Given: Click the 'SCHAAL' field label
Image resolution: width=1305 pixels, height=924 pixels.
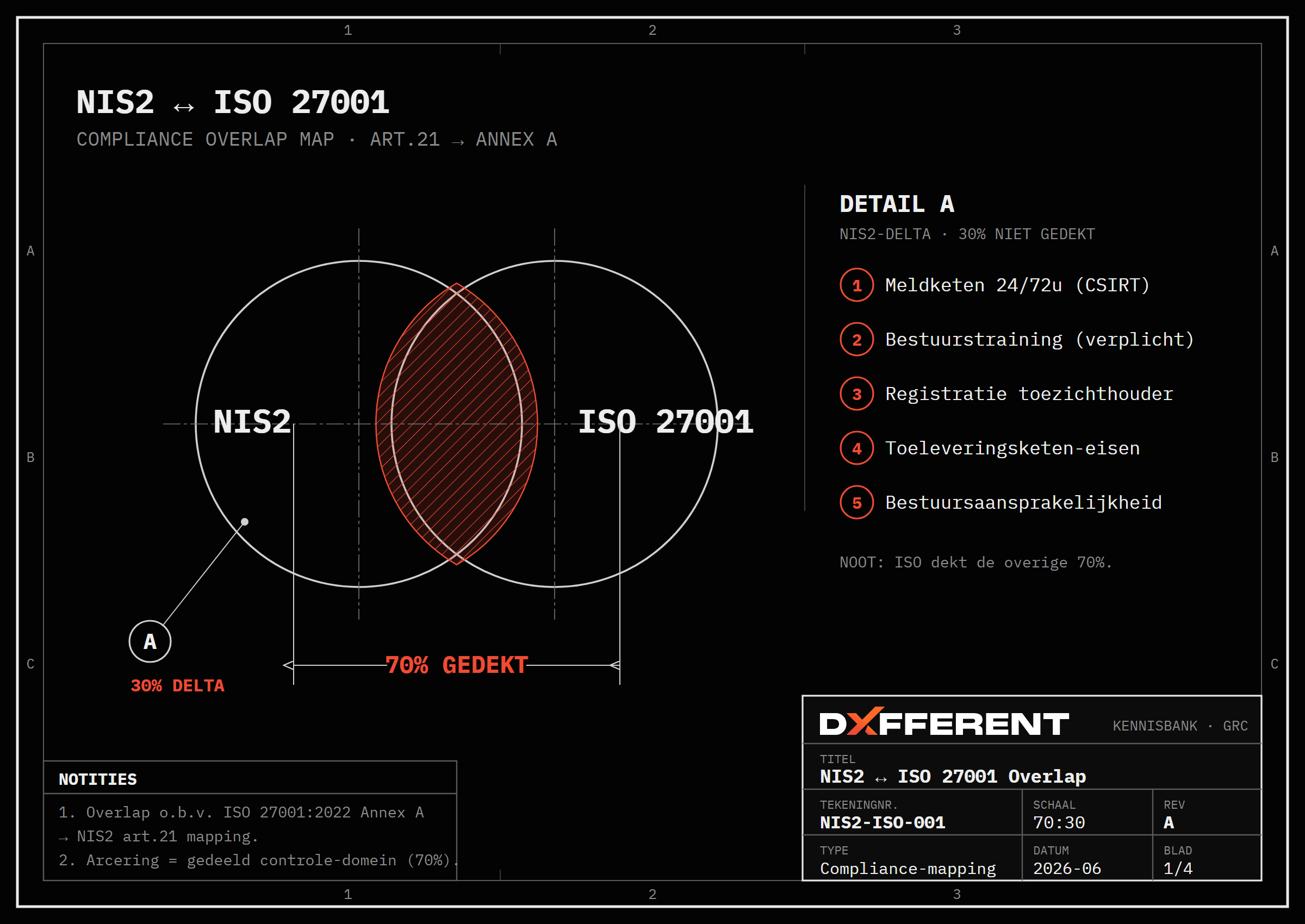Looking at the screenshot, I should click(1054, 805).
